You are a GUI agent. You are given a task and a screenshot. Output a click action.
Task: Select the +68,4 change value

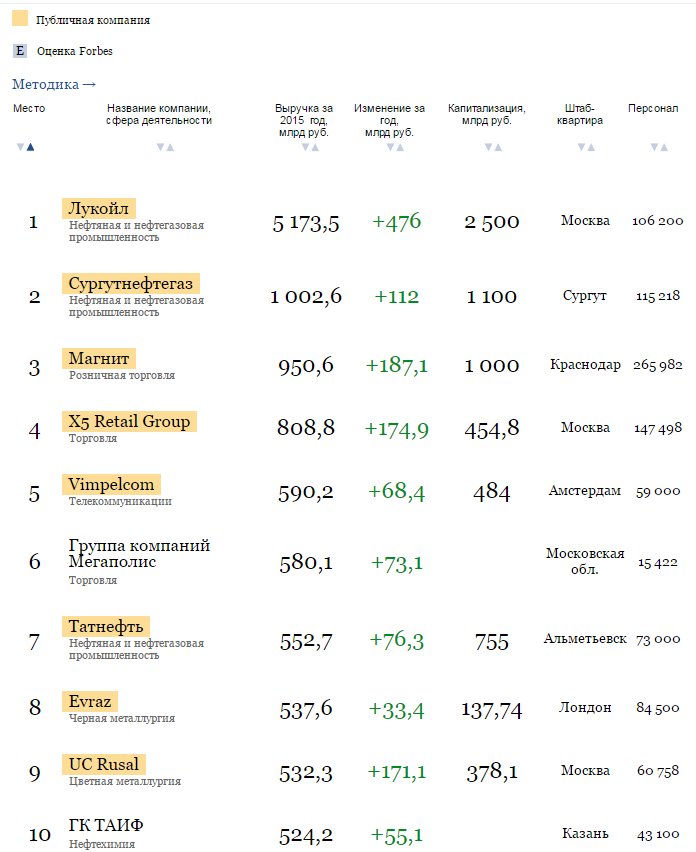397,491
